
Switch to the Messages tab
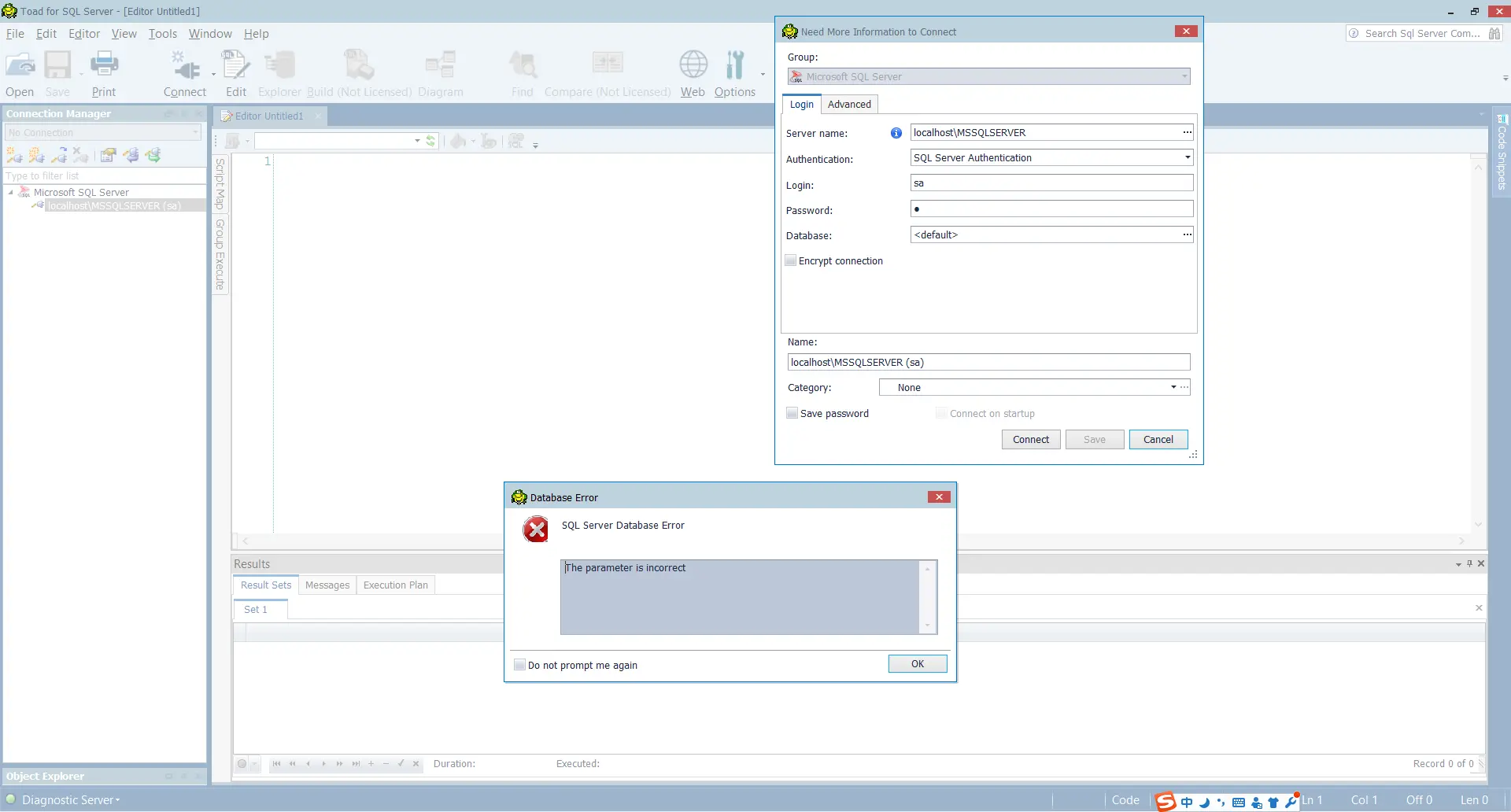[x=327, y=585]
